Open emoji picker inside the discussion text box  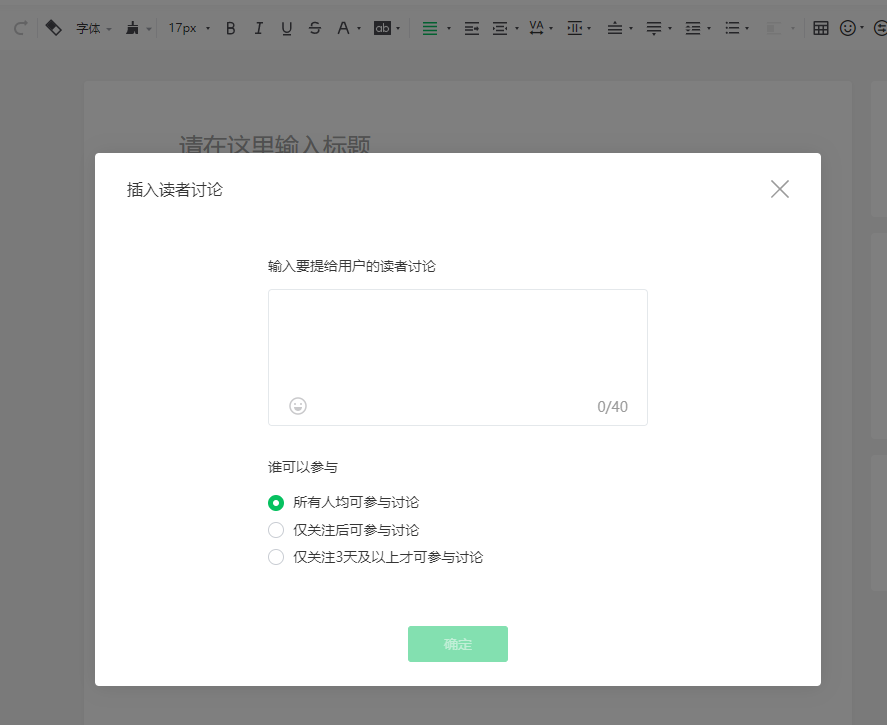(x=298, y=406)
